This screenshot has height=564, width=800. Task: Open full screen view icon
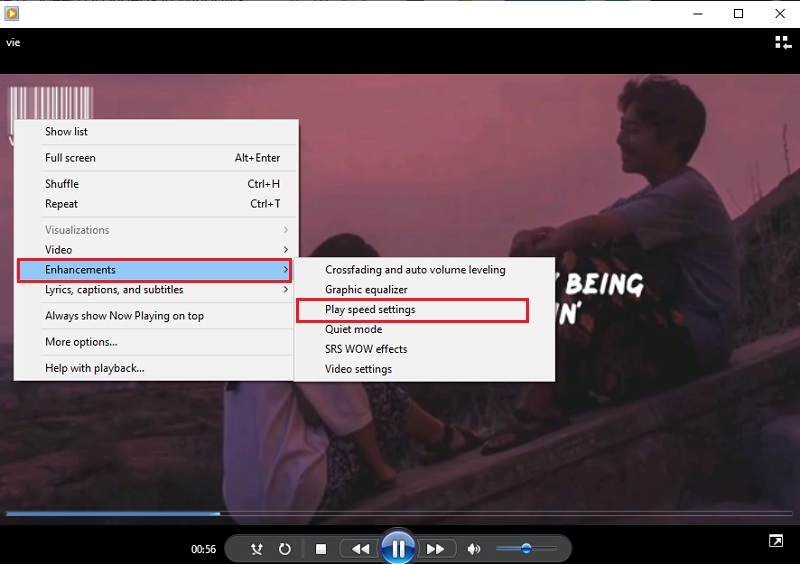776,541
